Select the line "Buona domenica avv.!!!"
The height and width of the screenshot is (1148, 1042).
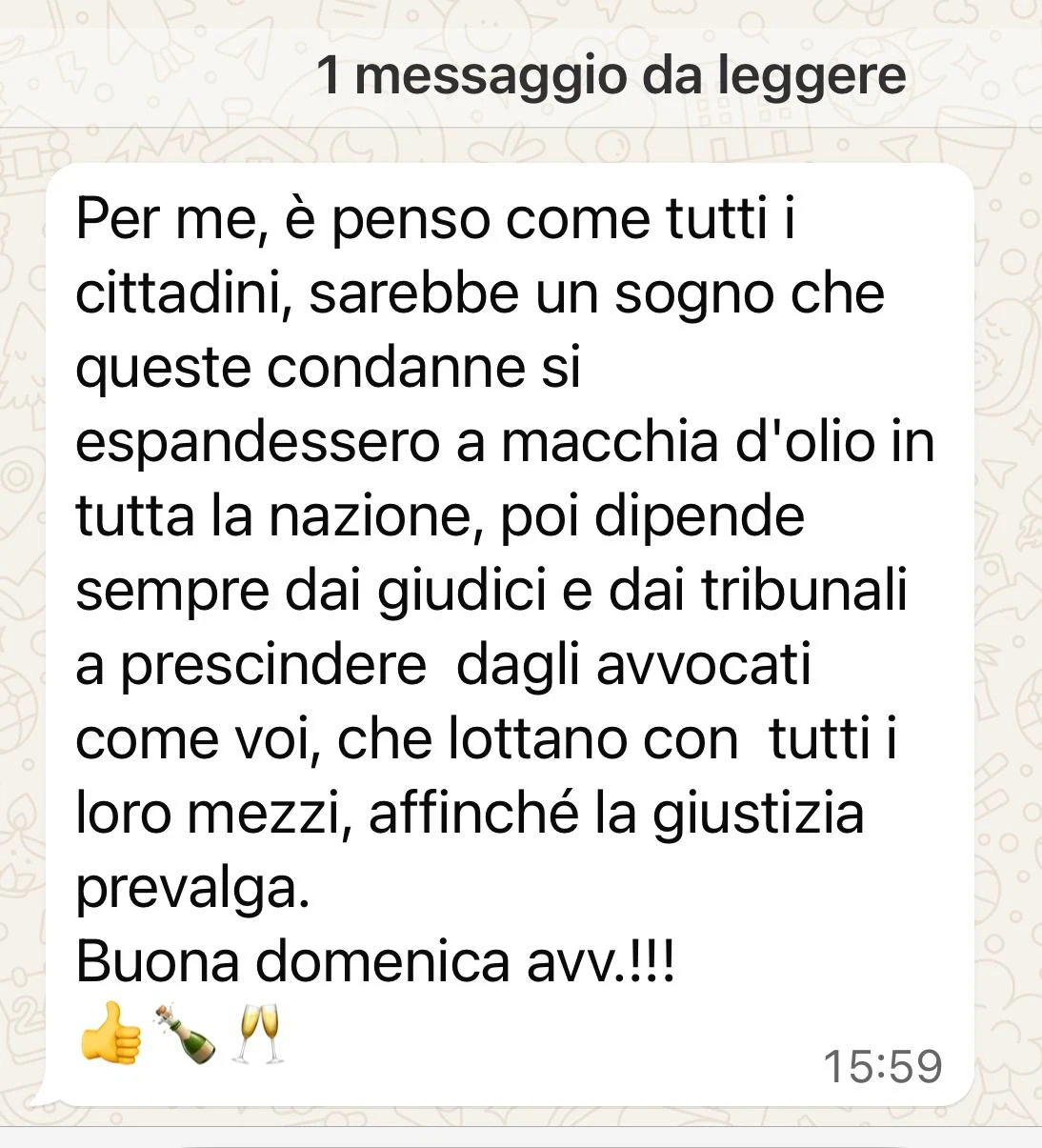[375, 960]
